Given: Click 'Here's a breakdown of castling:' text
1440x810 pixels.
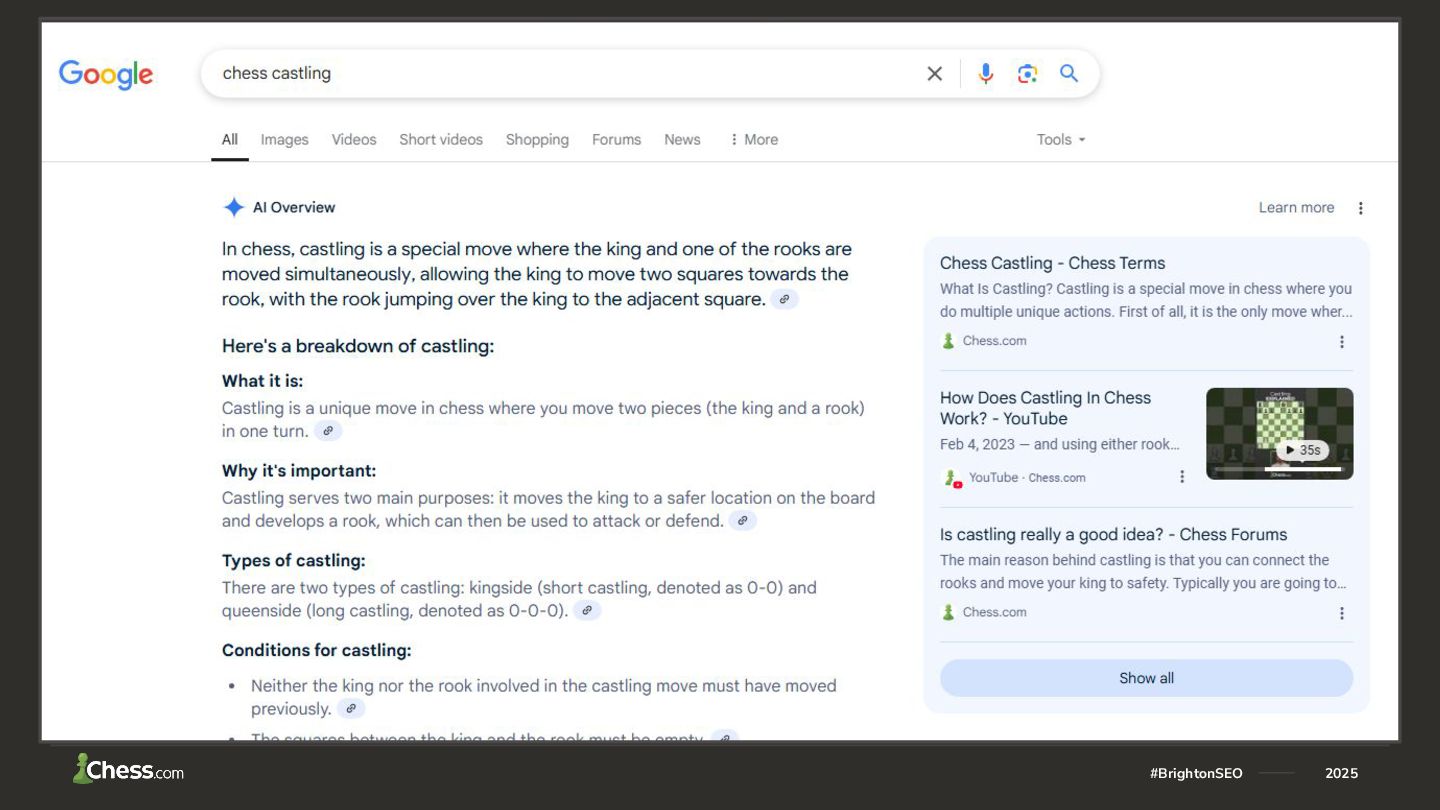Looking at the screenshot, I should 358,346.
